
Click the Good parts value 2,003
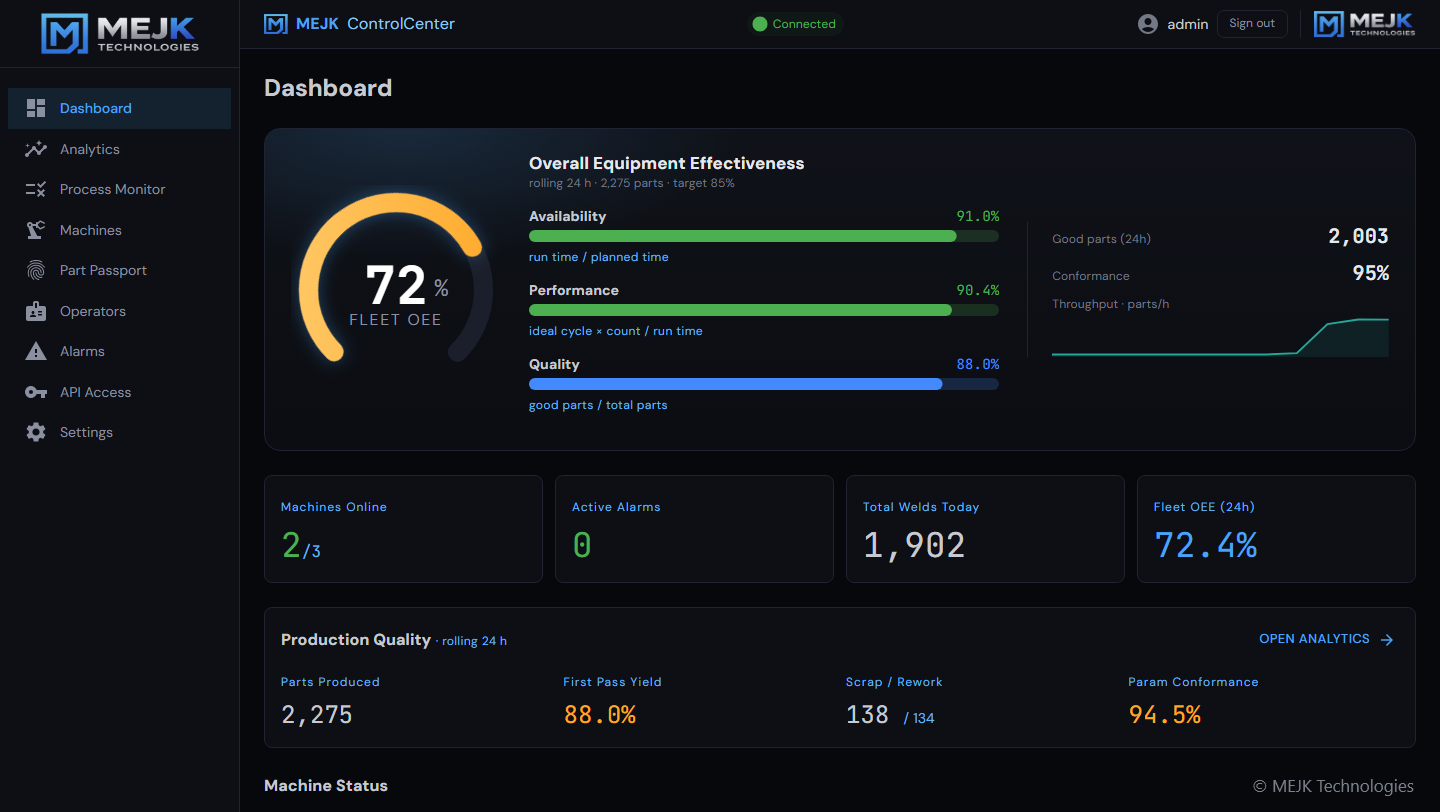coord(1358,237)
